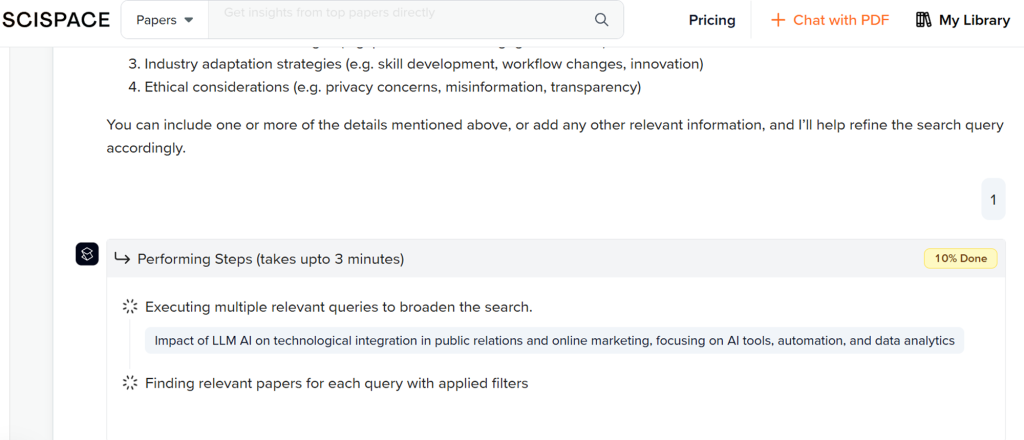Image resolution: width=1024 pixels, height=440 pixels.
Task: Open the Pricing page
Action: [711, 20]
